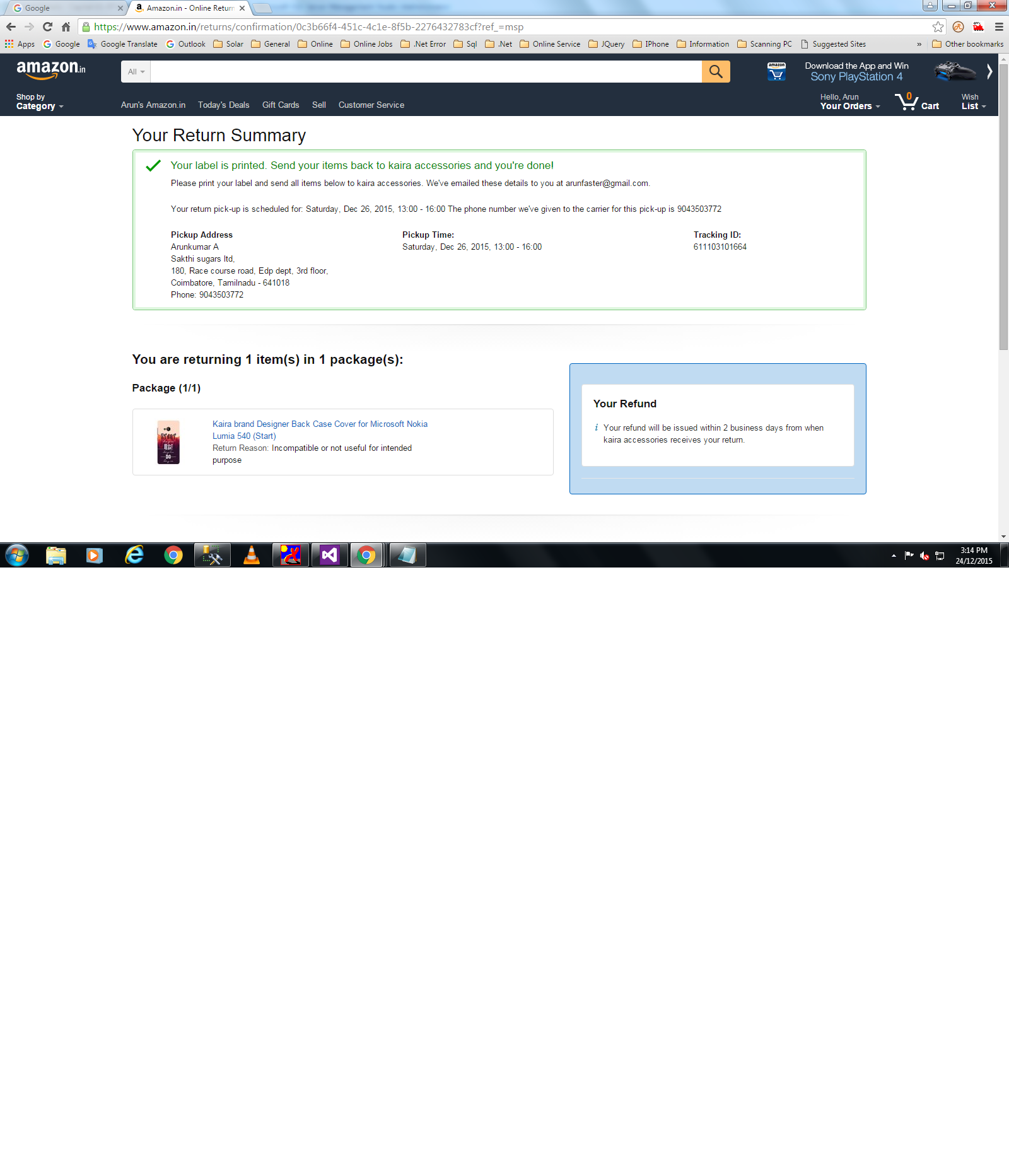Open Customer Service nav item
Image resolution: width=1009 pixels, height=1176 pixels.
(x=371, y=105)
